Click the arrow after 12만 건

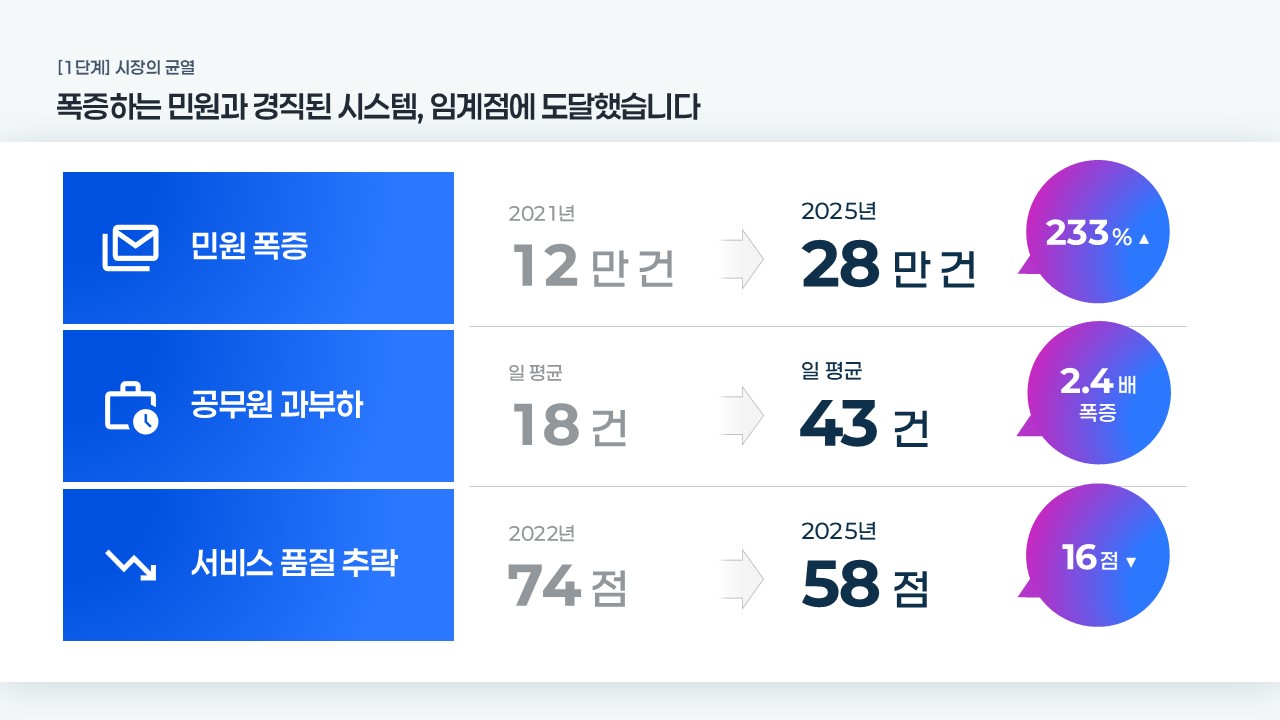[741, 259]
